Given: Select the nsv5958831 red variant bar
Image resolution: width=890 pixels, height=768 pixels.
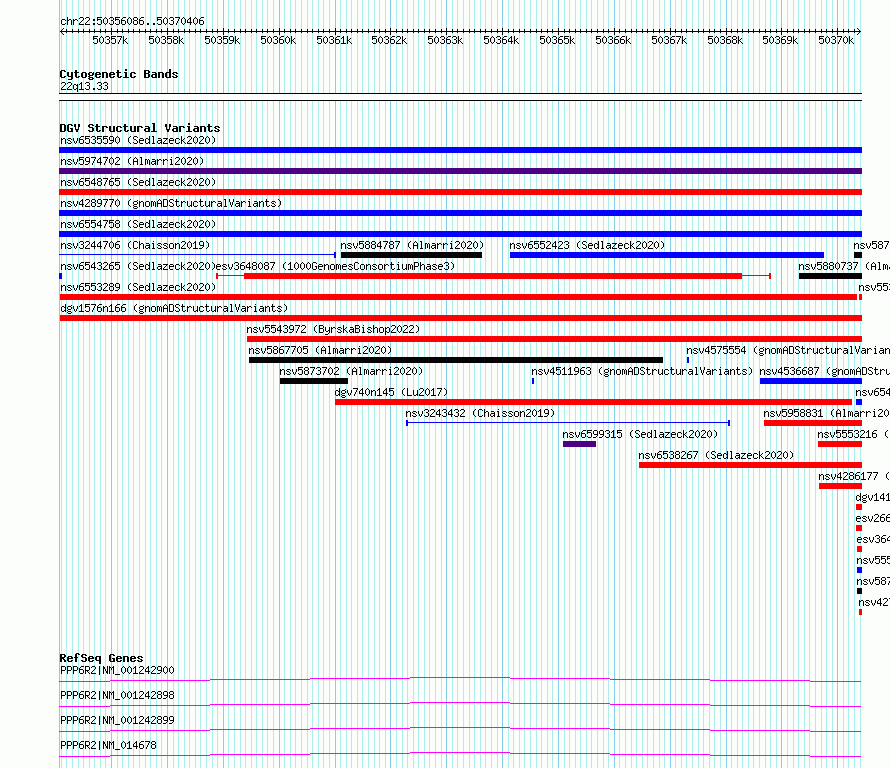Looking at the screenshot, I should [813, 423].
